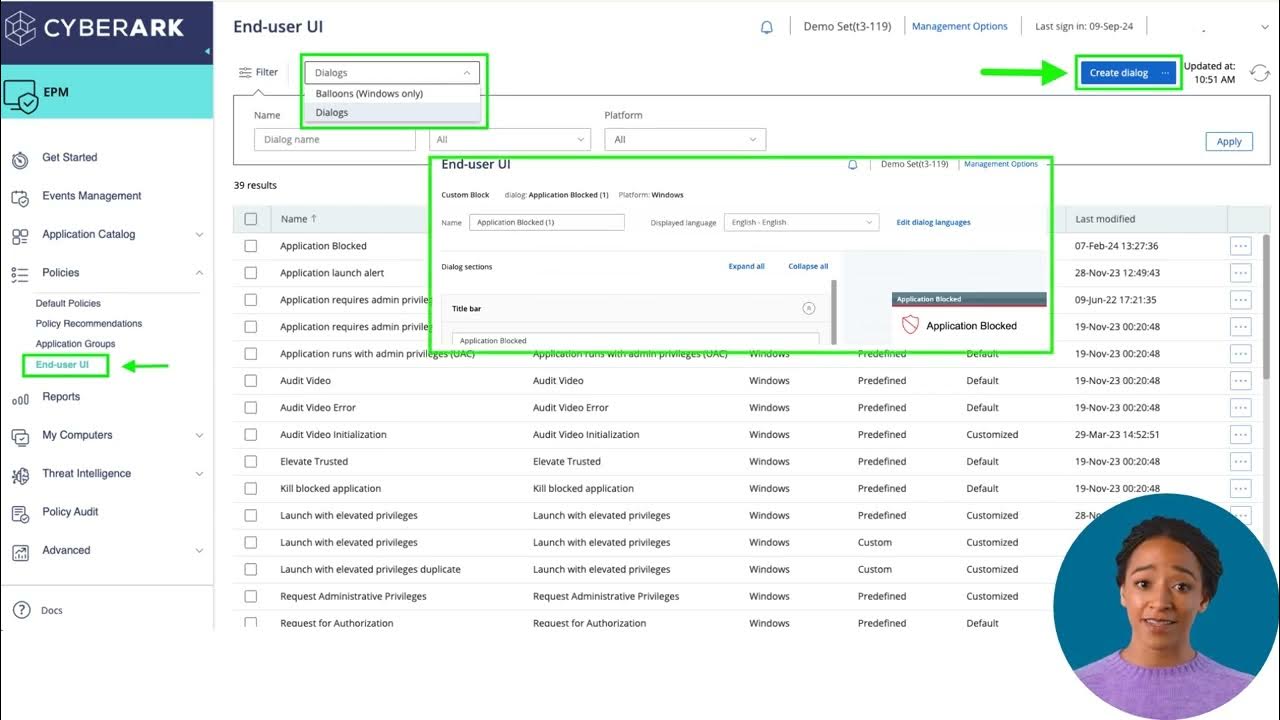
Task: Click the My Computers sidebar icon
Action: (x=20, y=437)
